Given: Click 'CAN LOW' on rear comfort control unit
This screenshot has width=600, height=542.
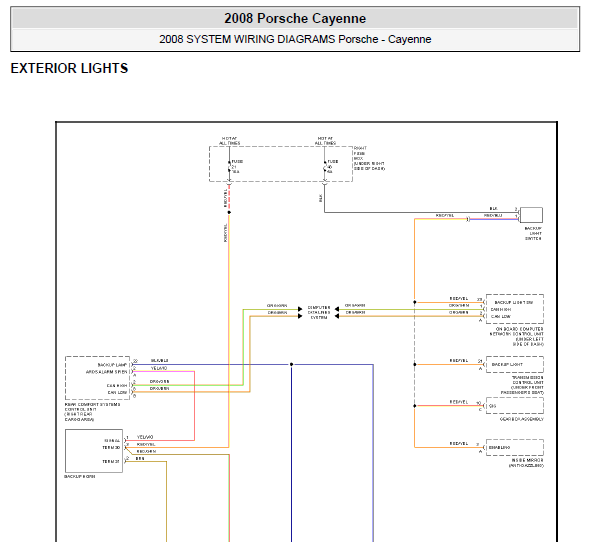Looking at the screenshot, I should (x=117, y=392).
